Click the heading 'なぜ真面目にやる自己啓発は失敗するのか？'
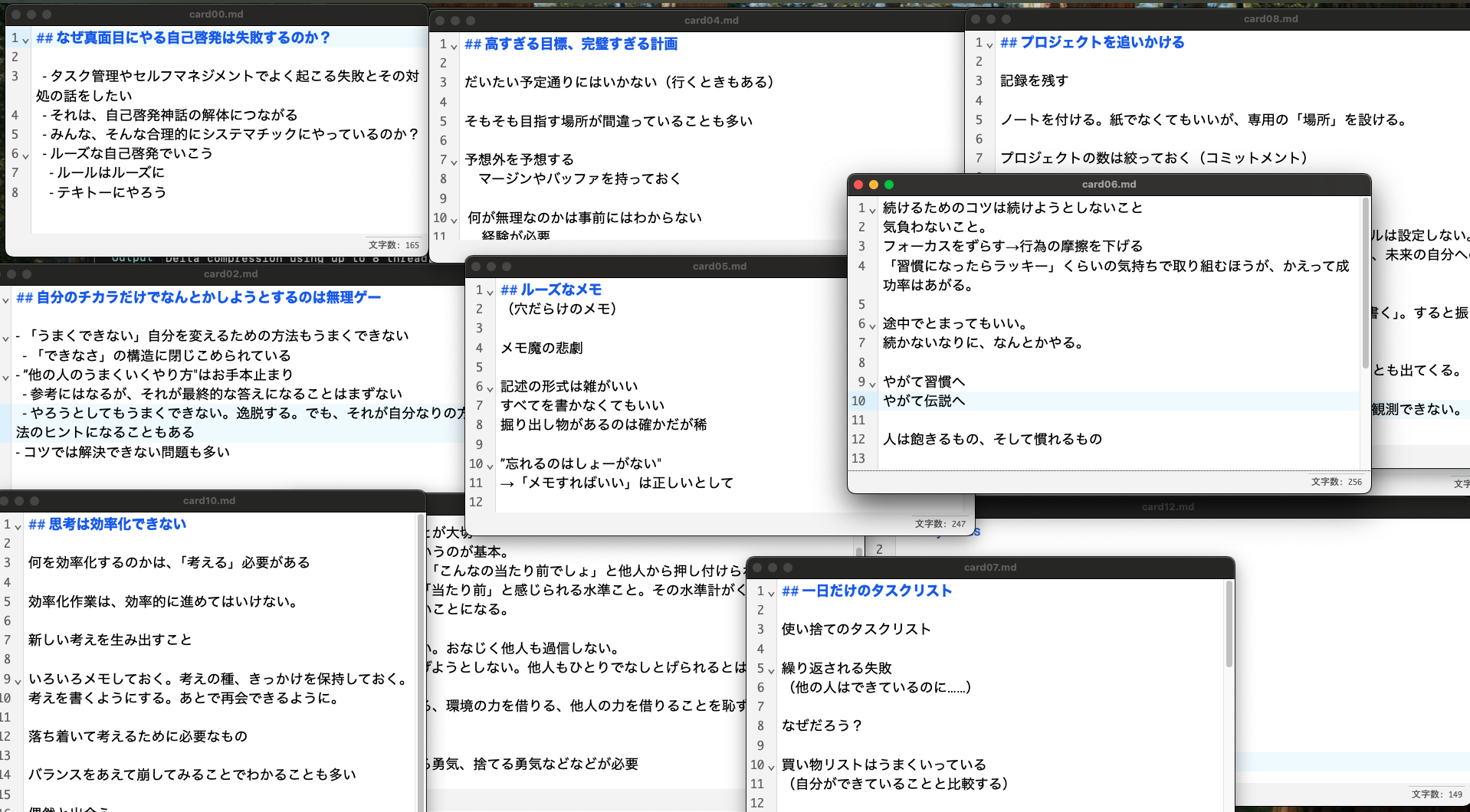This screenshot has width=1470, height=812. click(x=193, y=38)
